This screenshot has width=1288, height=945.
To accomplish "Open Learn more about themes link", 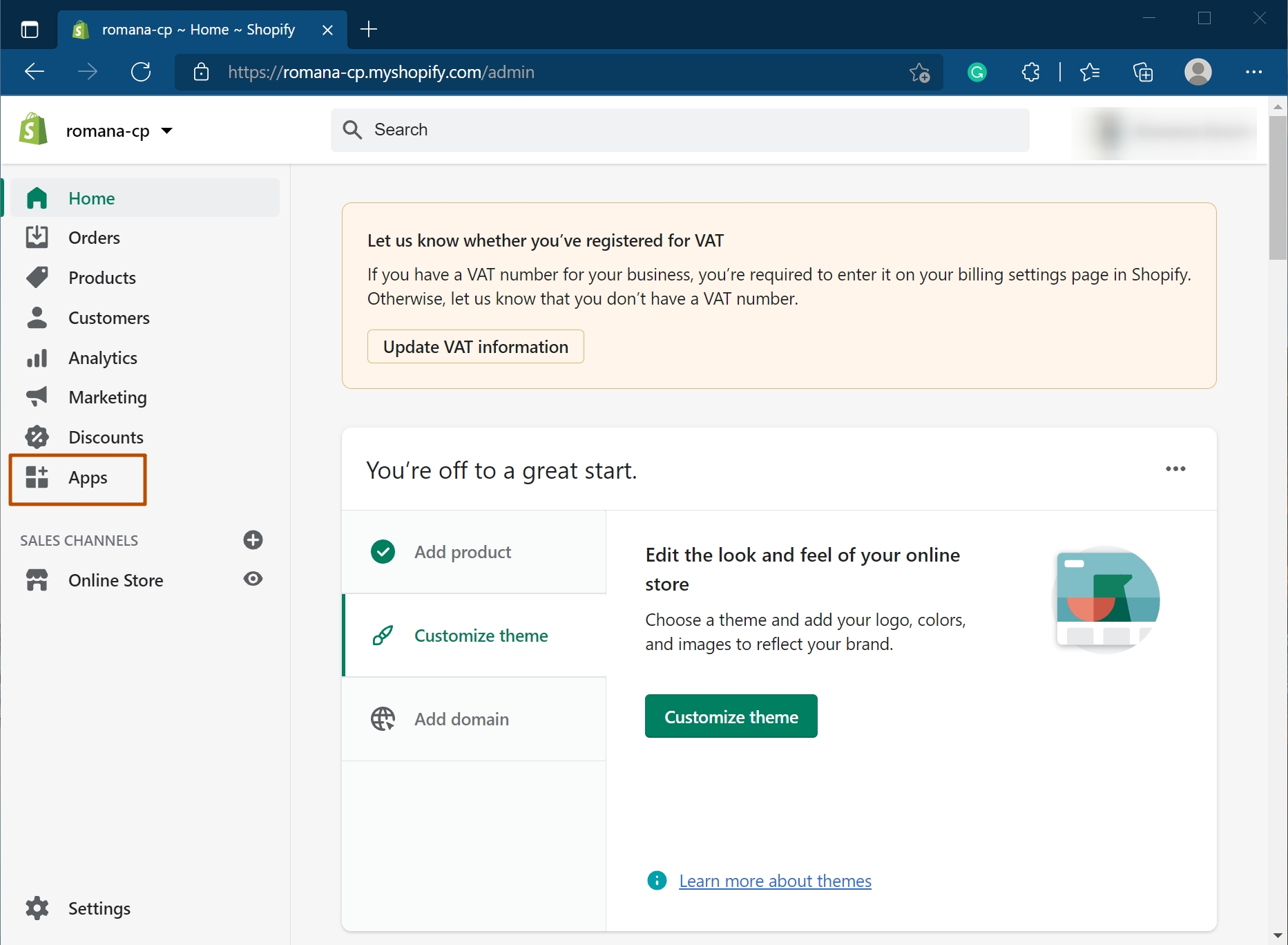I will click(775, 881).
